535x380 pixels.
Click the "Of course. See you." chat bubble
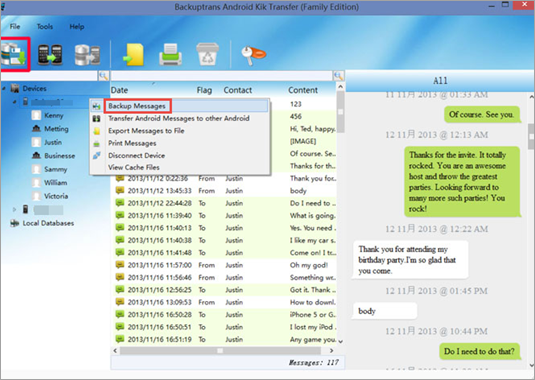coord(482,115)
